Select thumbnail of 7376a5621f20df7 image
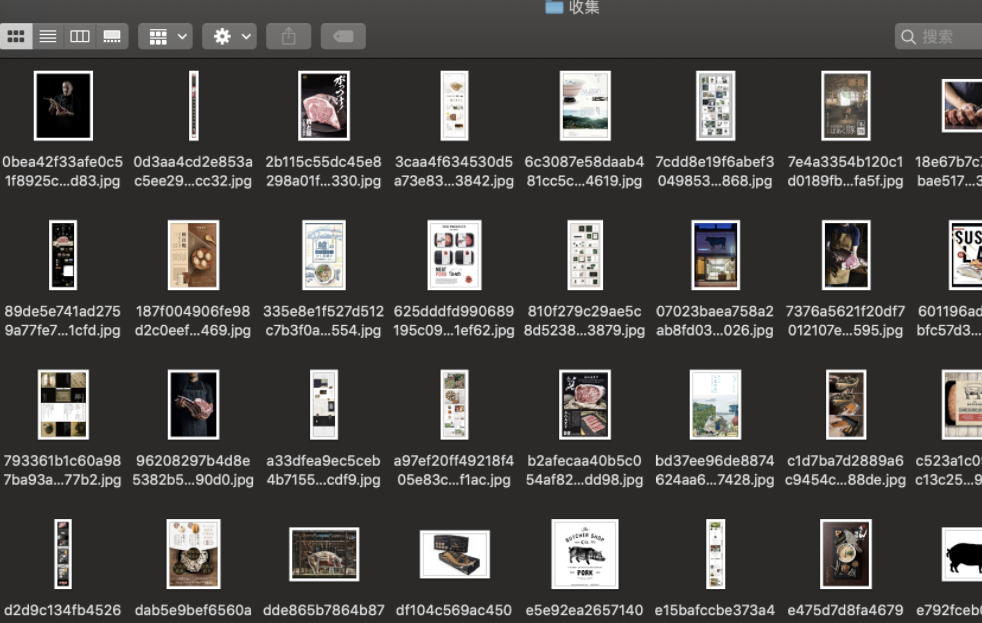This screenshot has height=623, width=982. pos(845,255)
